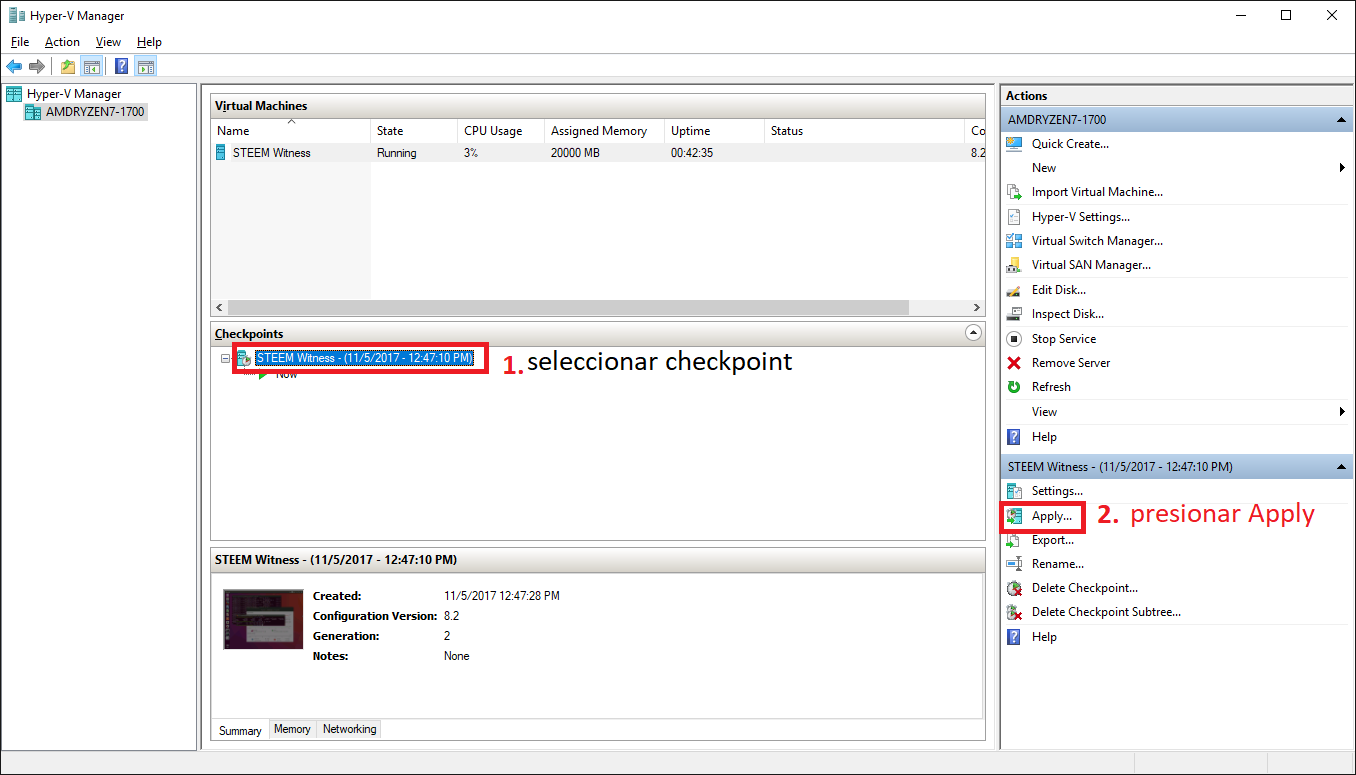The image size is (1356, 775).
Task: Click the Up one level folder icon
Action: point(67,67)
